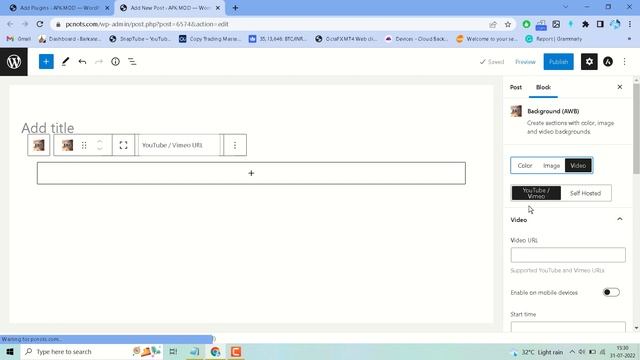Open the document Details info icon

pyautogui.click(x=116, y=62)
